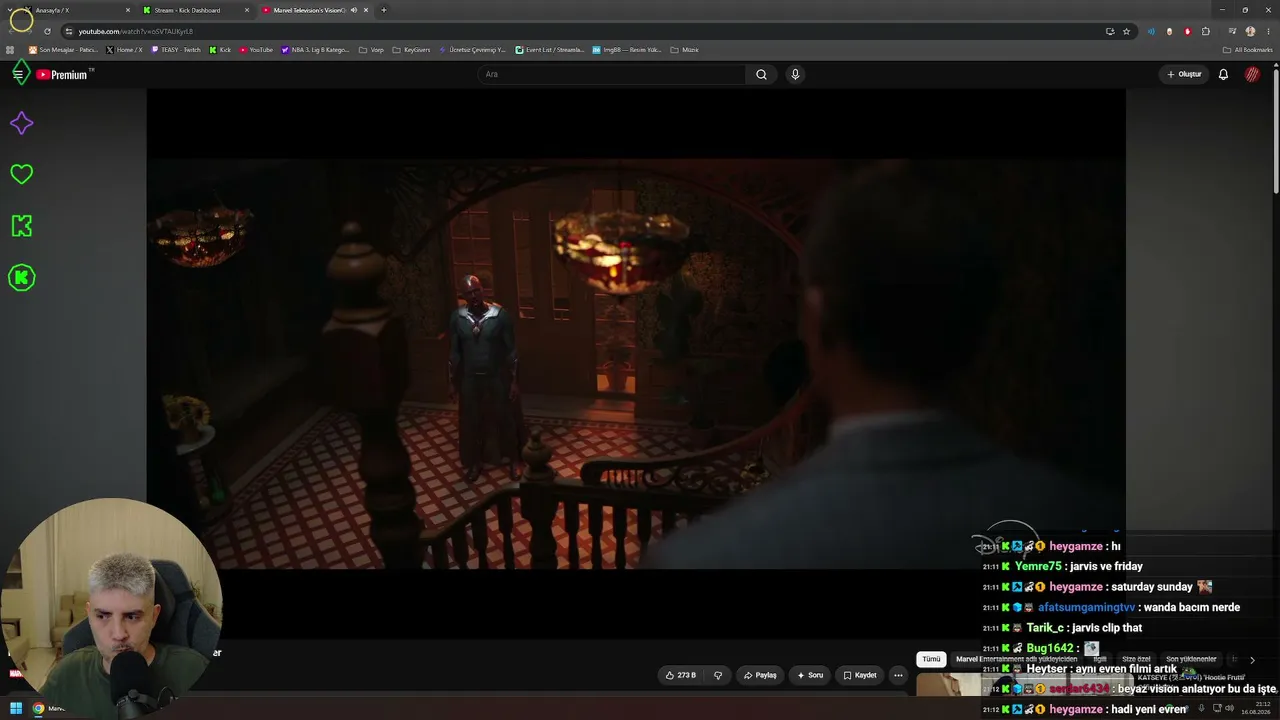This screenshot has width=1280, height=720.
Task: Click the YouTube search field Ara
Action: coord(611,74)
